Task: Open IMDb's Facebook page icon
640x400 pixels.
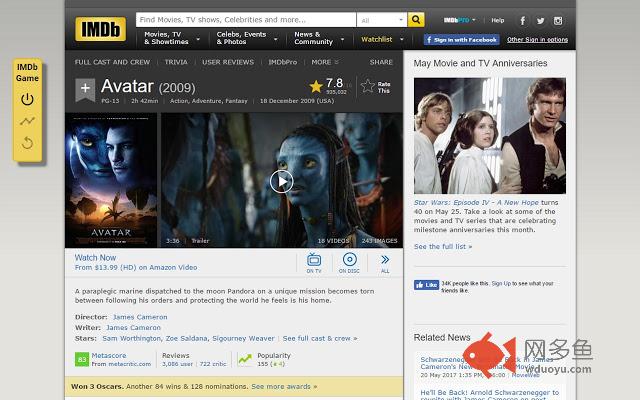Action: click(522, 21)
